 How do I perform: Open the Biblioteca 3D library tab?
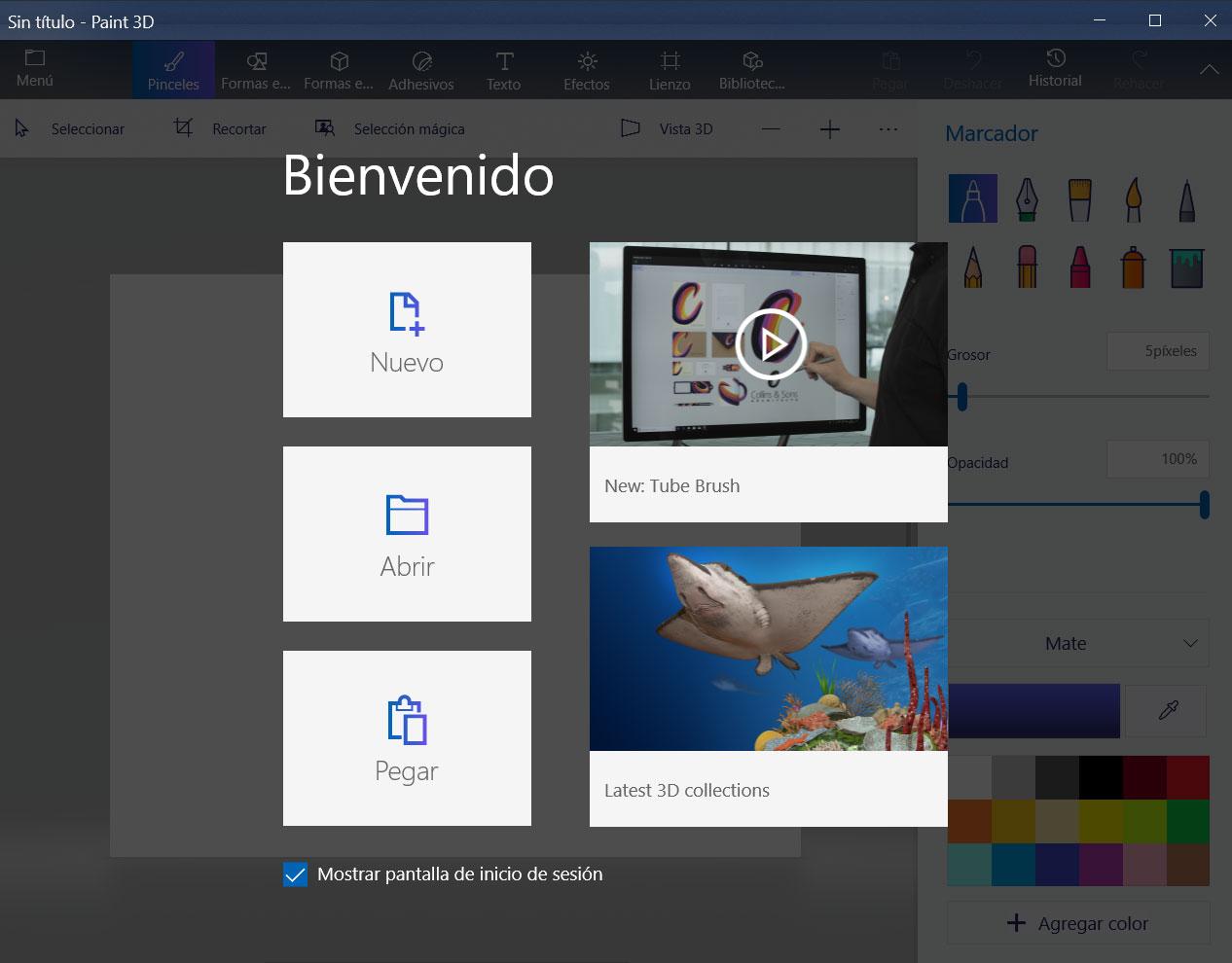(x=752, y=70)
